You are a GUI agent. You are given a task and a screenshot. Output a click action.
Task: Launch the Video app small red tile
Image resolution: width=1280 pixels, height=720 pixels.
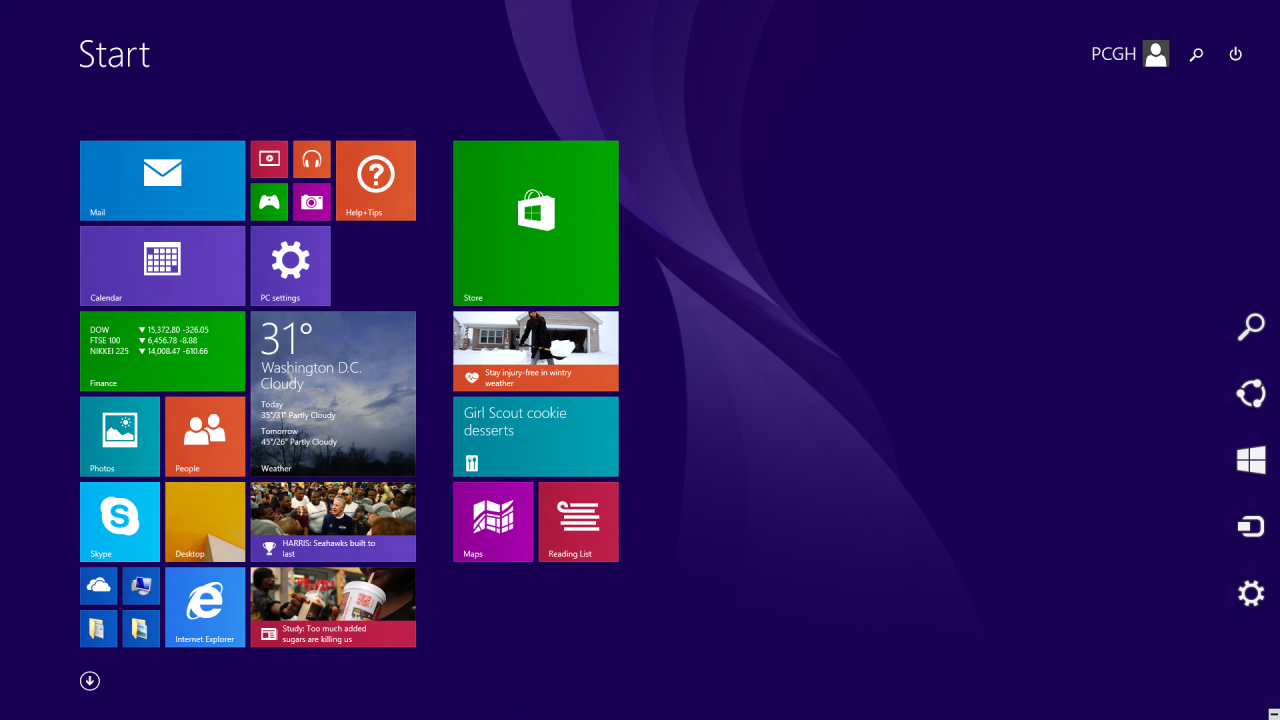pyautogui.click(x=269, y=159)
